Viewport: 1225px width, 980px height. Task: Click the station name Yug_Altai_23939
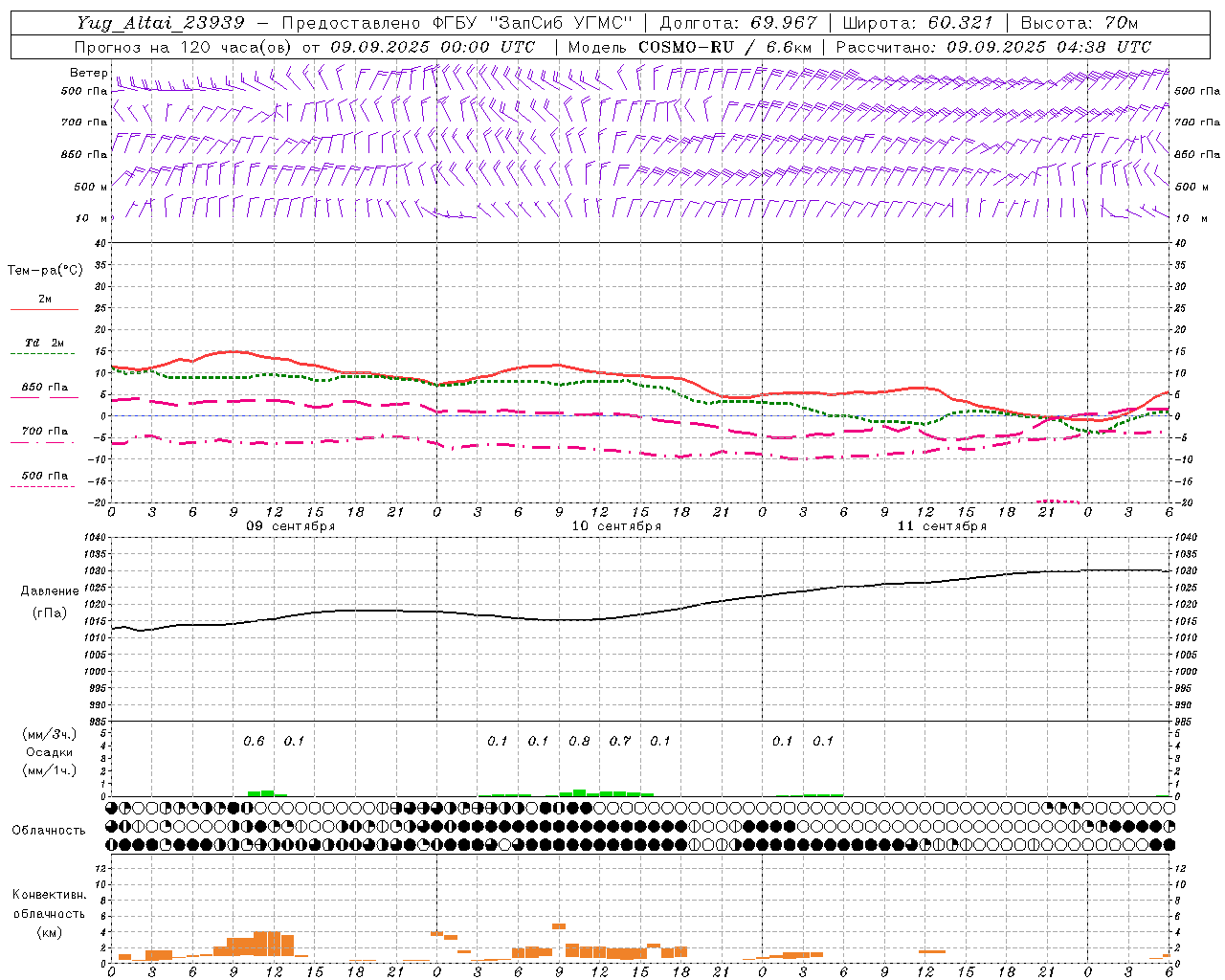[162, 23]
